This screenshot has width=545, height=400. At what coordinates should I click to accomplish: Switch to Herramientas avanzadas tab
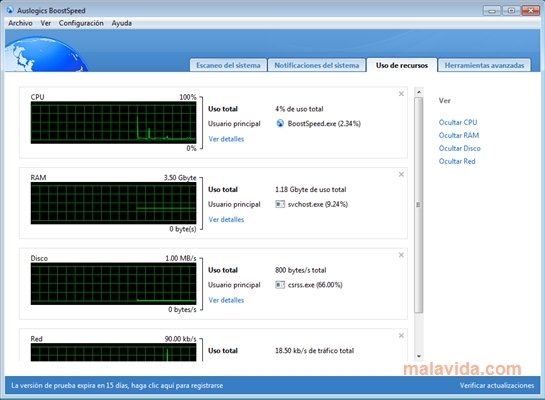[484, 65]
